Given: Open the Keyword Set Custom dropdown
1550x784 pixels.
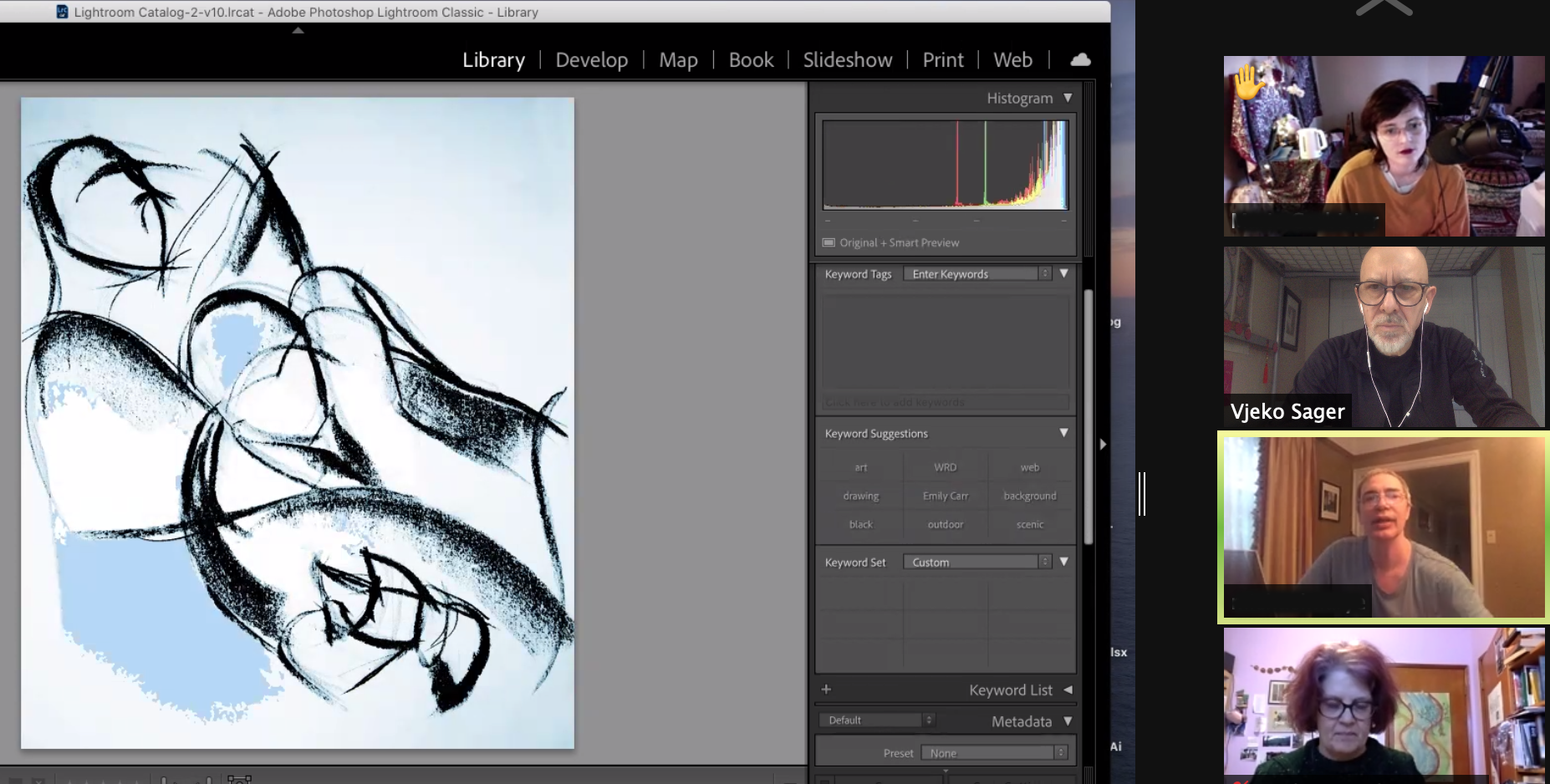Looking at the screenshot, I should tap(976, 563).
